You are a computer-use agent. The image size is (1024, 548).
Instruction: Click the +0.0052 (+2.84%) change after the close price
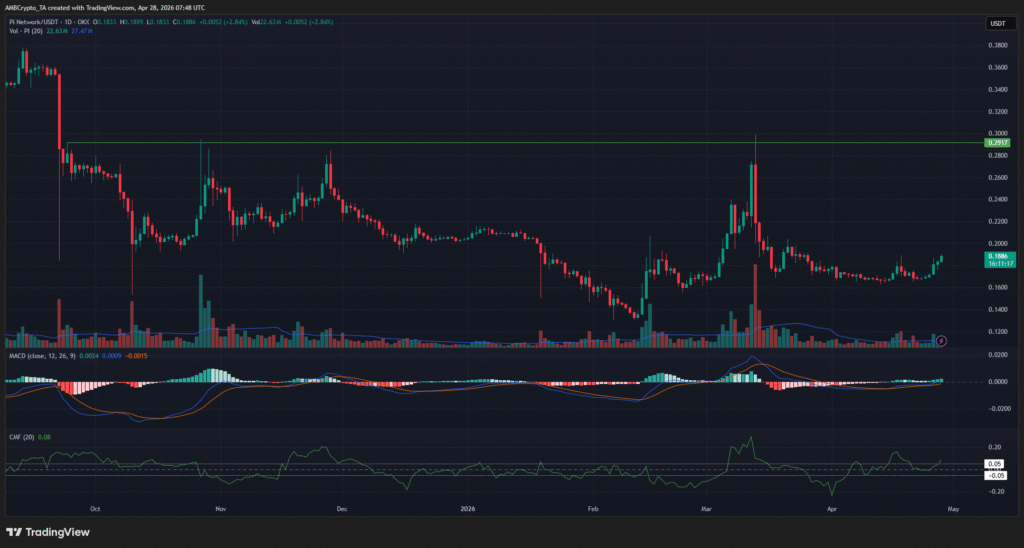(225, 22)
